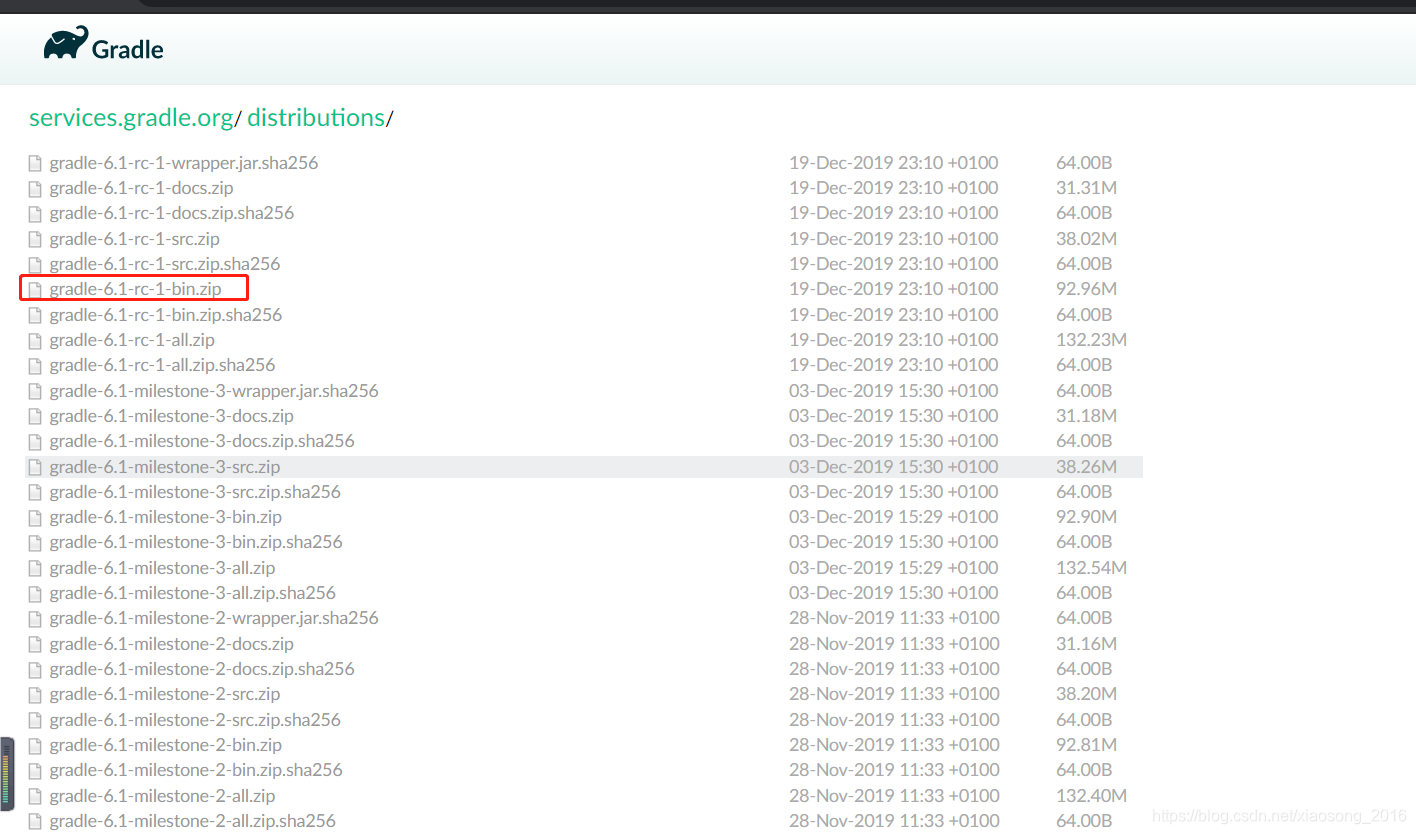The width and height of the screenshot is (1416, 834).
Task: Click file icon beside gradle-6.1-rc-1-wrapper.jar.sha256
Action: (35, 163)
